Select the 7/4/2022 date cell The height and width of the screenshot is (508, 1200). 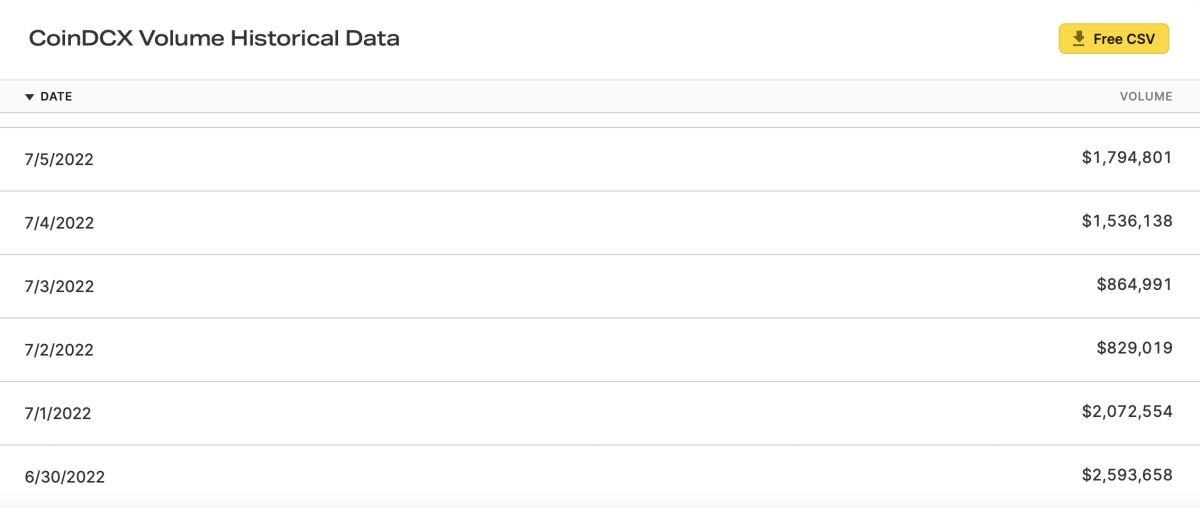click(x=59, y=223)
